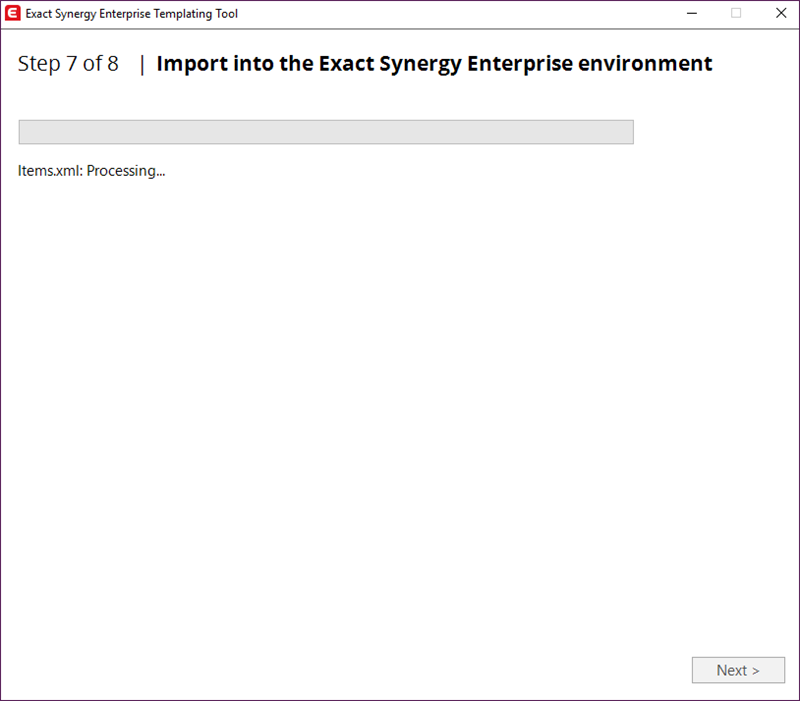
Task: Click the word 'environment' in the heading
Action: tap(645, 64)
